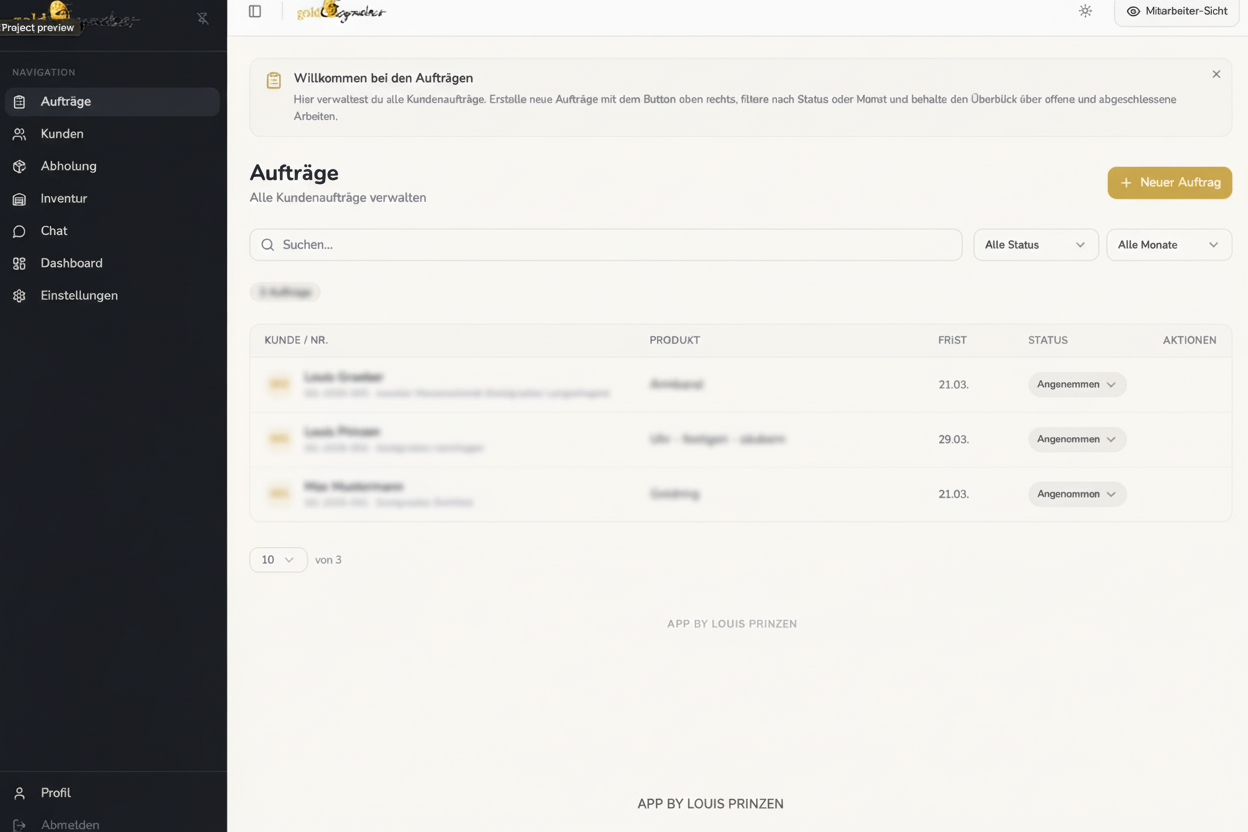Expand the Alle Monate filter dropdown
The image size is (1248, 832).
point(1168,245)
